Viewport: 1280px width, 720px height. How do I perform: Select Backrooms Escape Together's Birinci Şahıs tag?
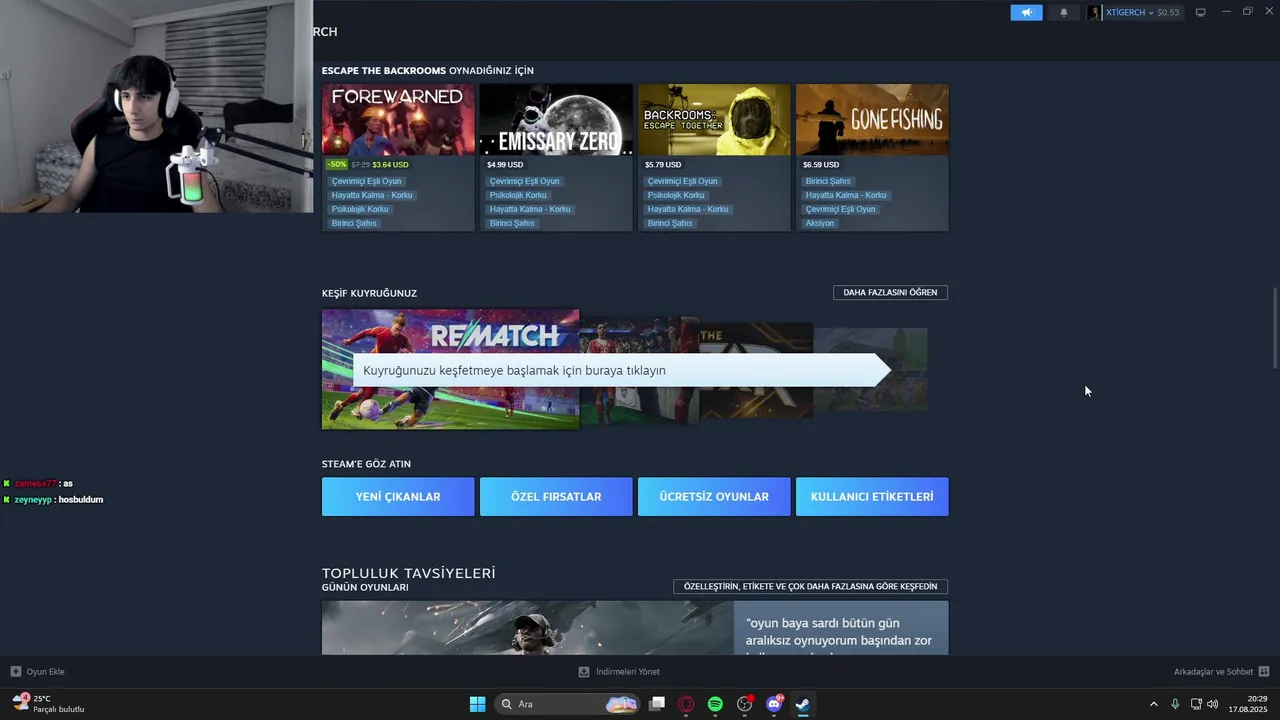pyautogui.click(x=670, y=223)
